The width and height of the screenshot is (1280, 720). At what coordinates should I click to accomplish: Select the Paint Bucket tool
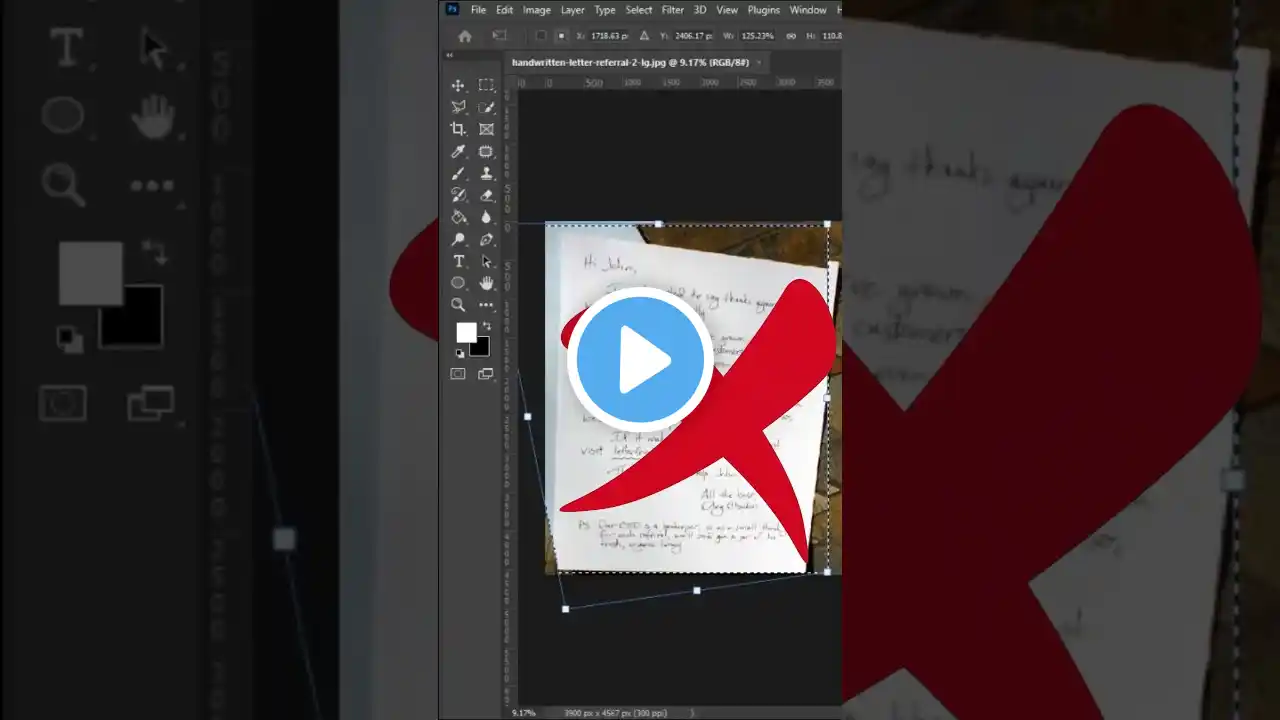(x=458, y=217)
